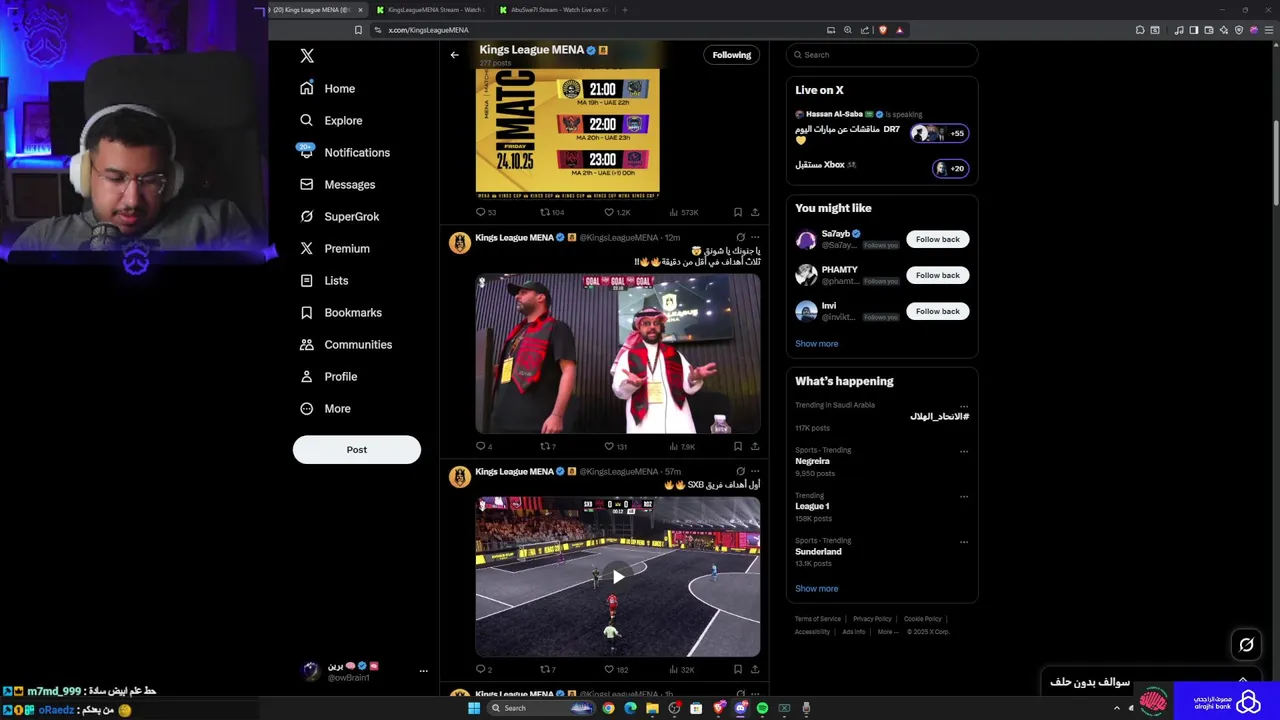The height and width of the screenshot is (720, 1280).
Task: Bookmark the match schedule post
Action: pyautogui.click(x=738, y=212)
